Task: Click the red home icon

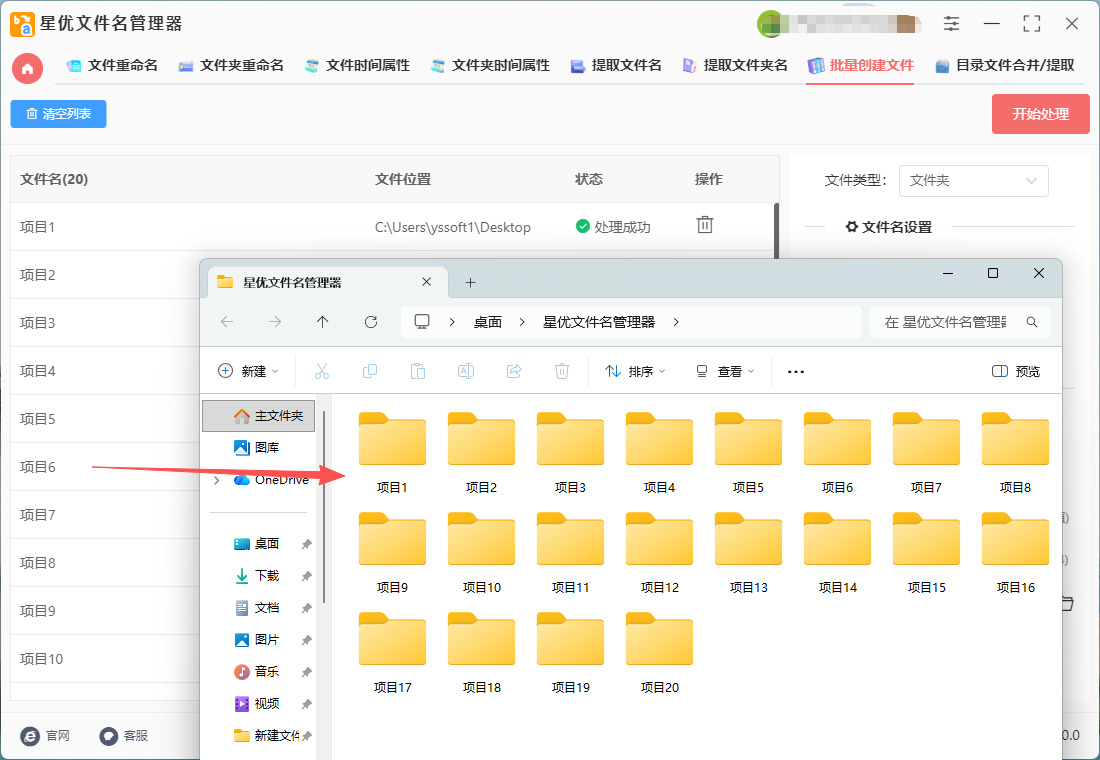Action: coord(27,68)
